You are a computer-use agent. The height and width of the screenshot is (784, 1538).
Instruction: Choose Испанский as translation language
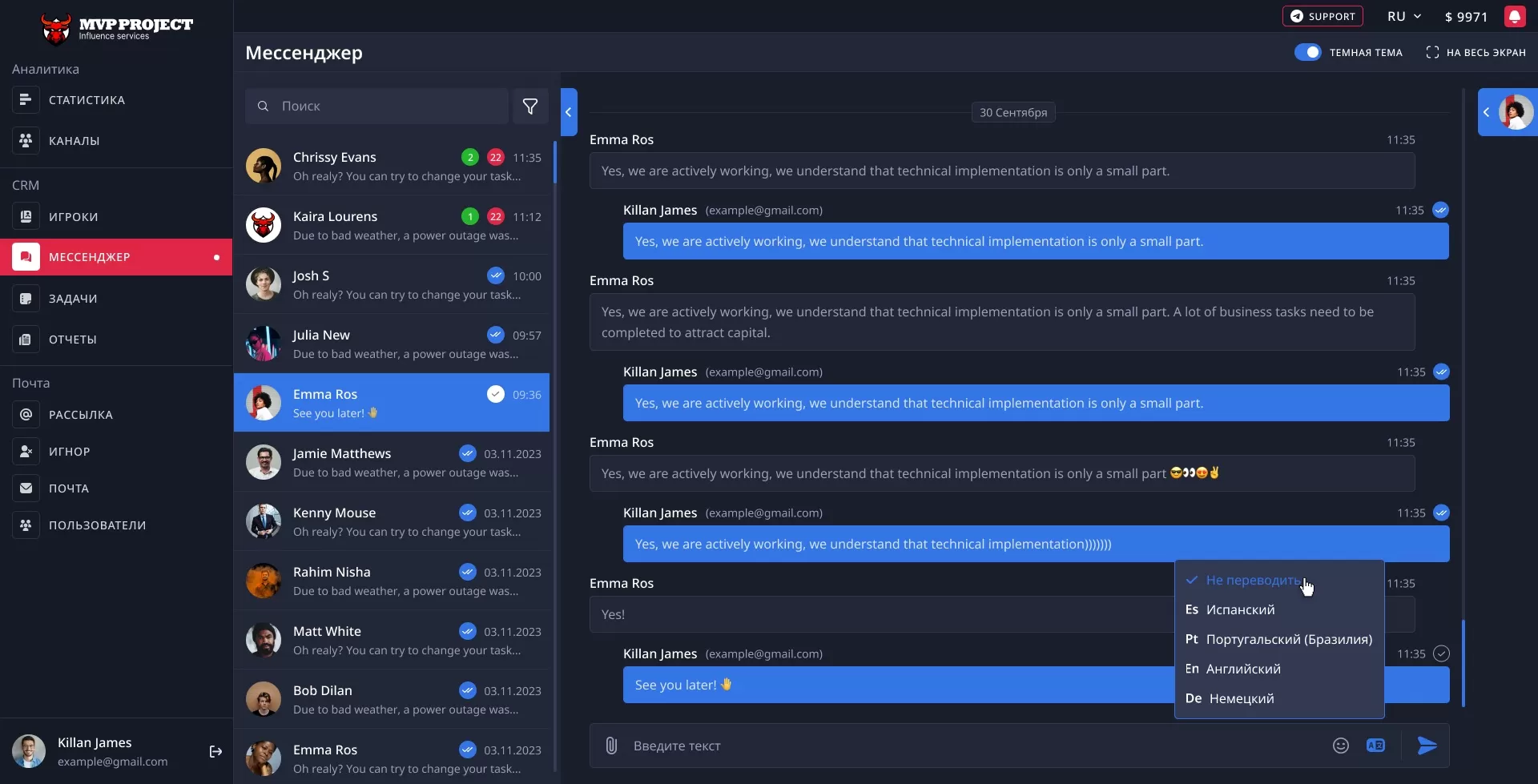1240,609
